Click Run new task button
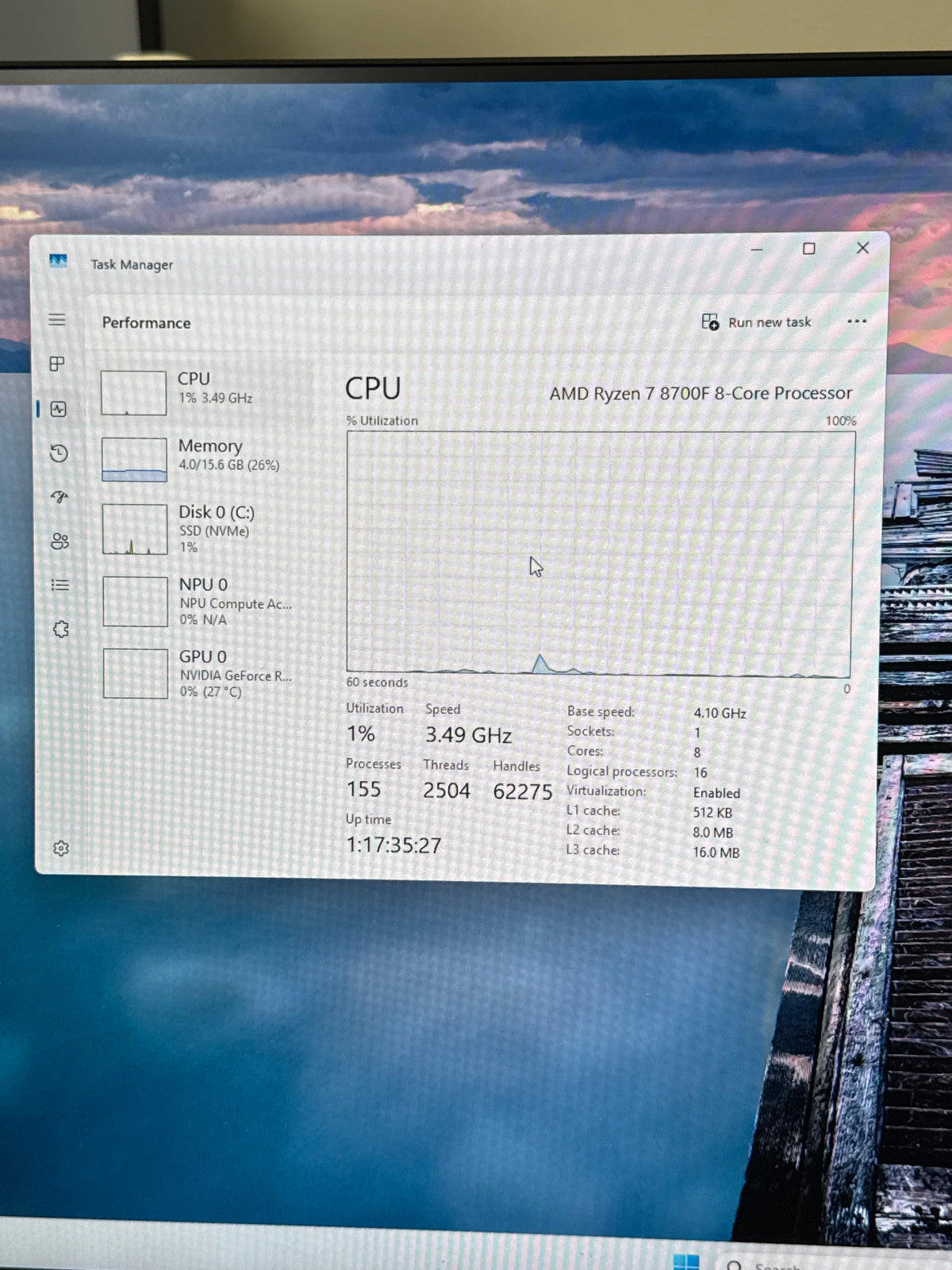This screenshot has height=1270, width=952. 756,321
